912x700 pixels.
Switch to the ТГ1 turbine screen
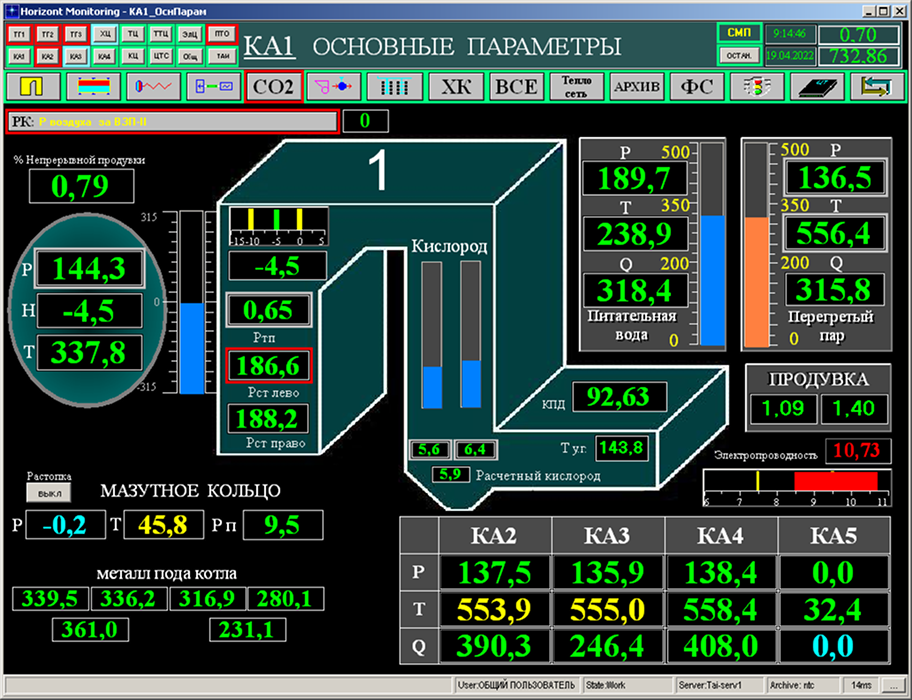tap(19, 34)
